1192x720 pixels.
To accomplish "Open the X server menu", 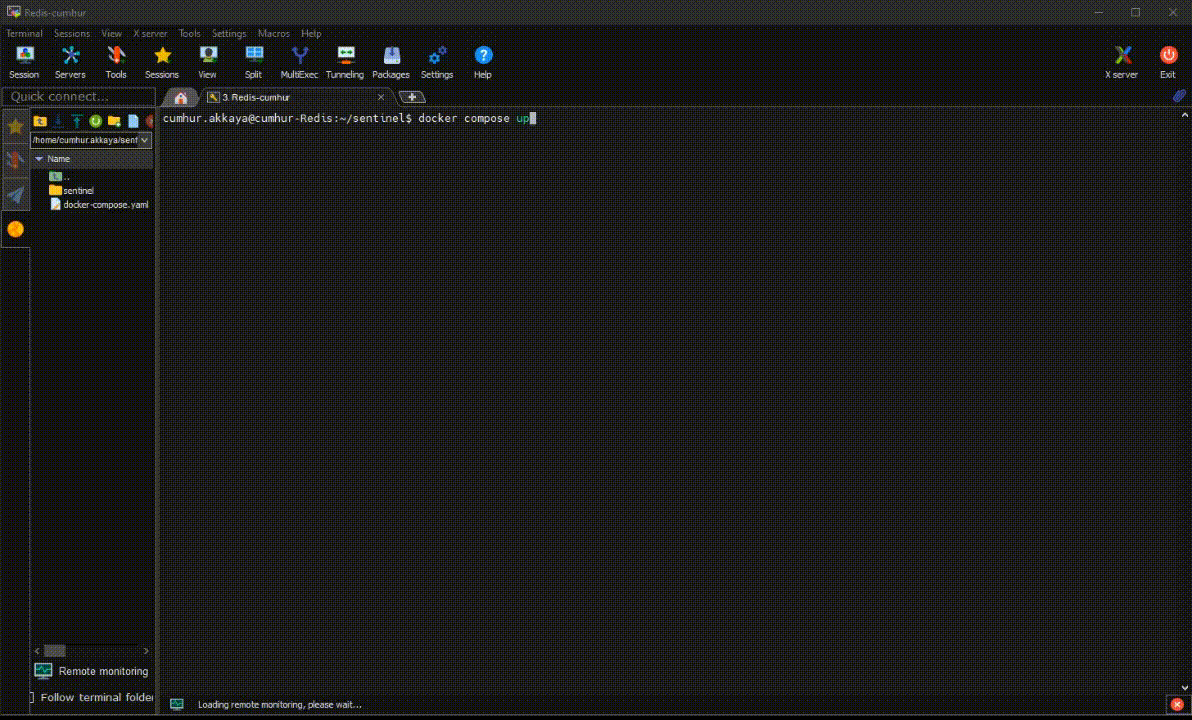I will pyautogui.click(x=150, y=33).
